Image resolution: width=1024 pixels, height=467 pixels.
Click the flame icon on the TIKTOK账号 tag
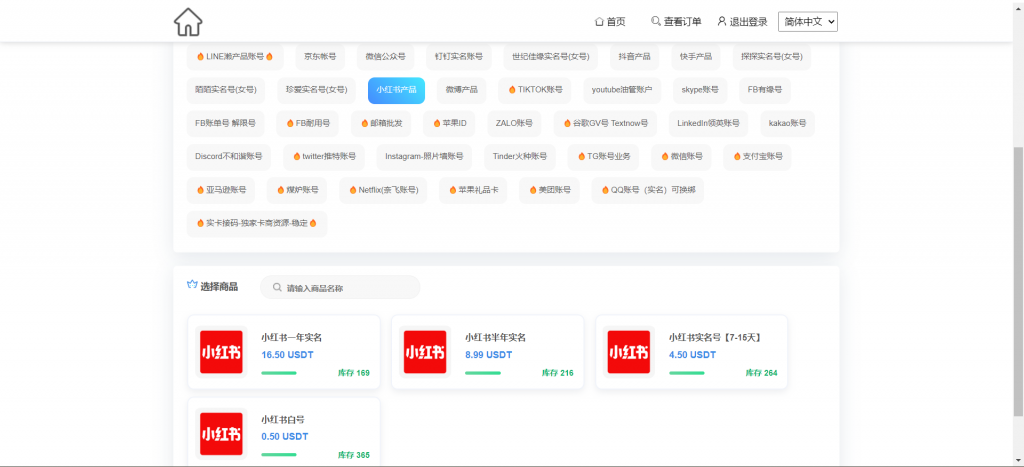tap(511, 89)
